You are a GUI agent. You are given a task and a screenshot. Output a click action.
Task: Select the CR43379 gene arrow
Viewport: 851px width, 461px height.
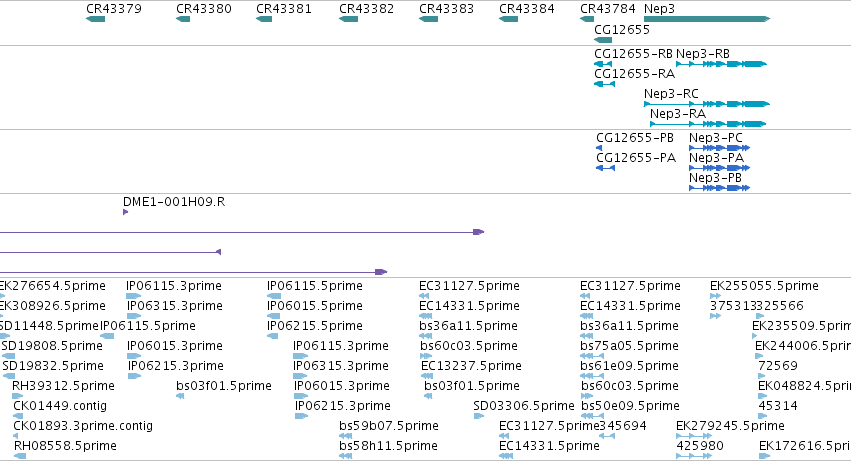[x=96, y=19]
